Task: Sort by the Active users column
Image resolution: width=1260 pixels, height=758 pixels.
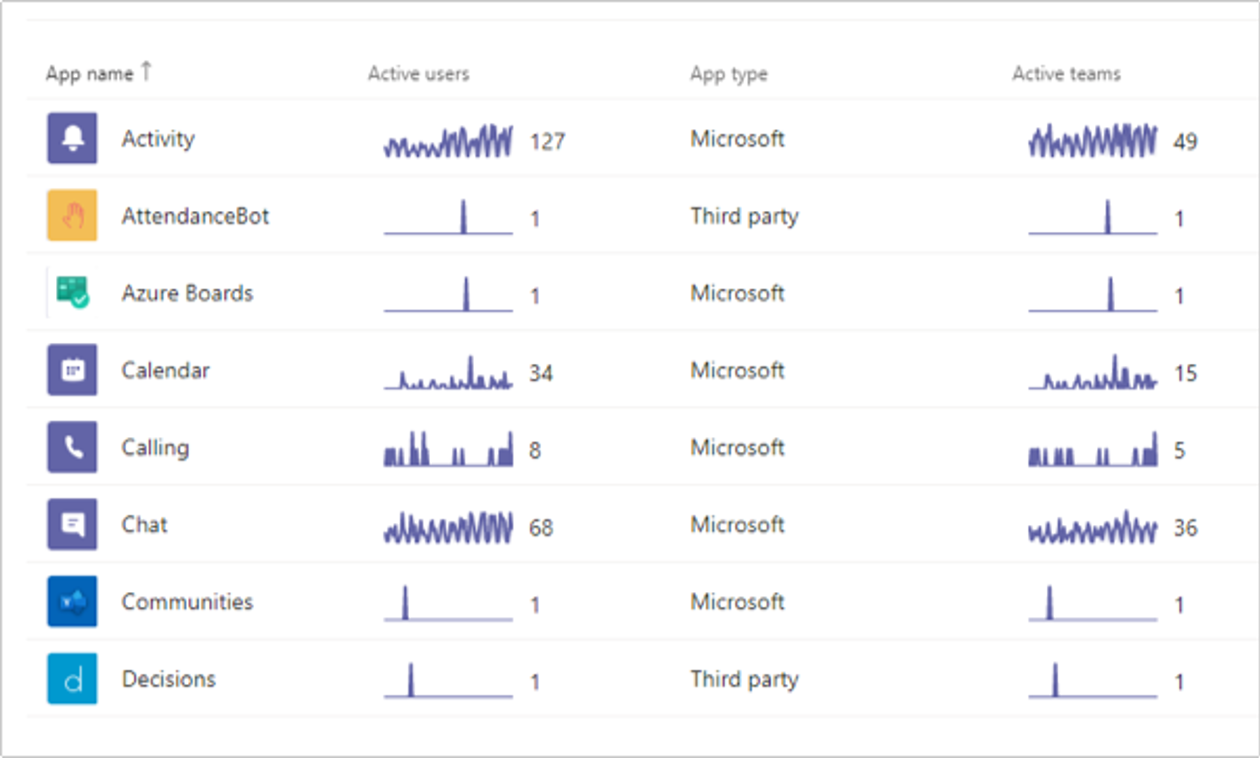Action: (x=418, y=73)
